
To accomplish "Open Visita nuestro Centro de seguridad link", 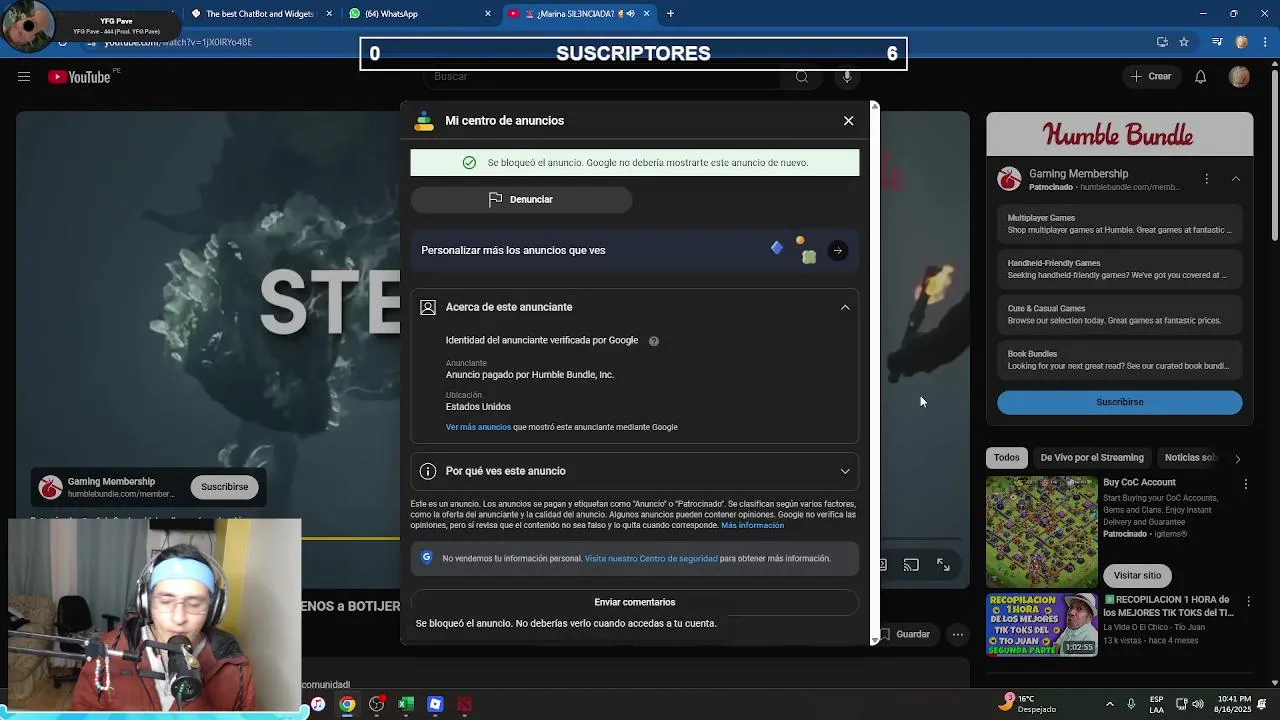I will [651, 558].
